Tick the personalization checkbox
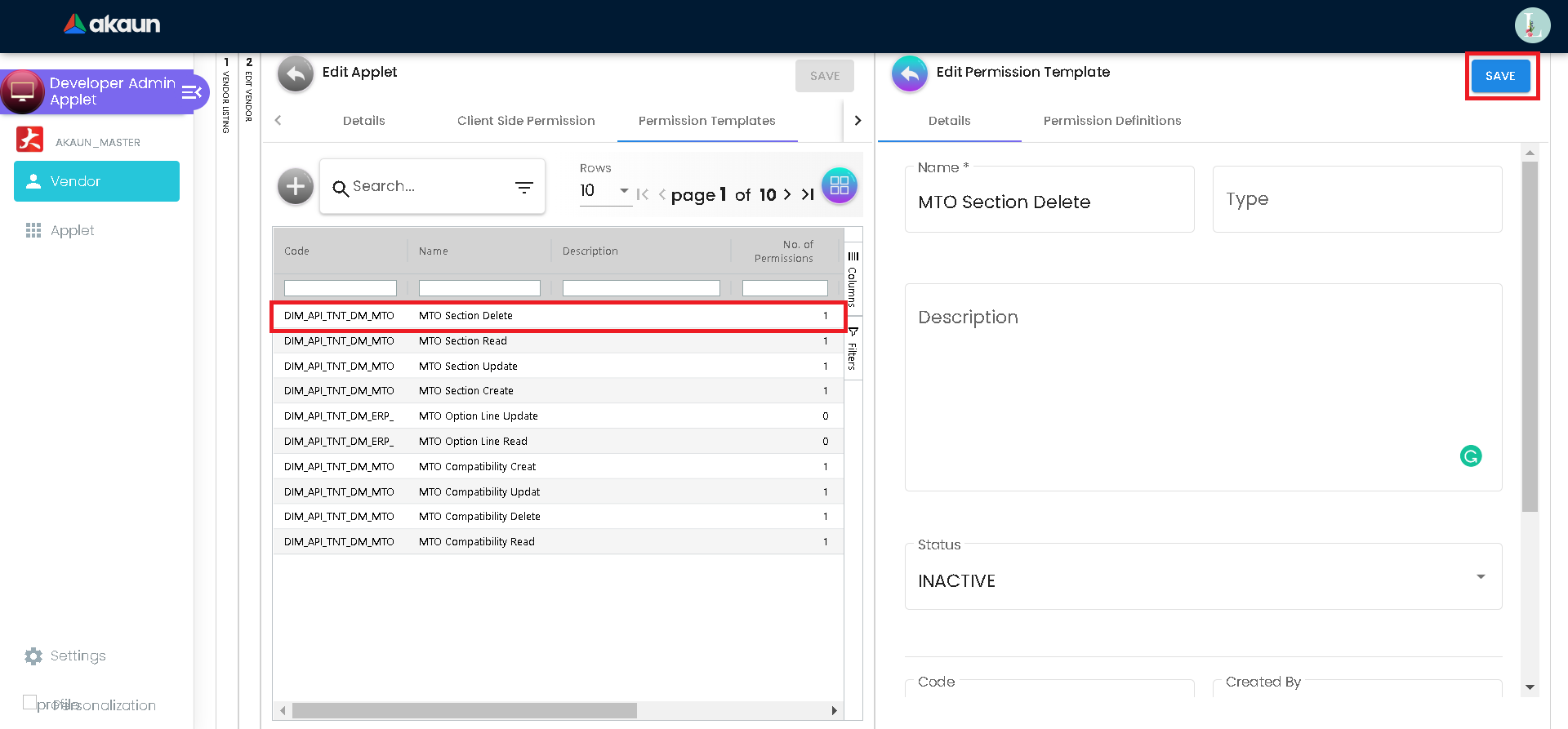 click(30, 702)
